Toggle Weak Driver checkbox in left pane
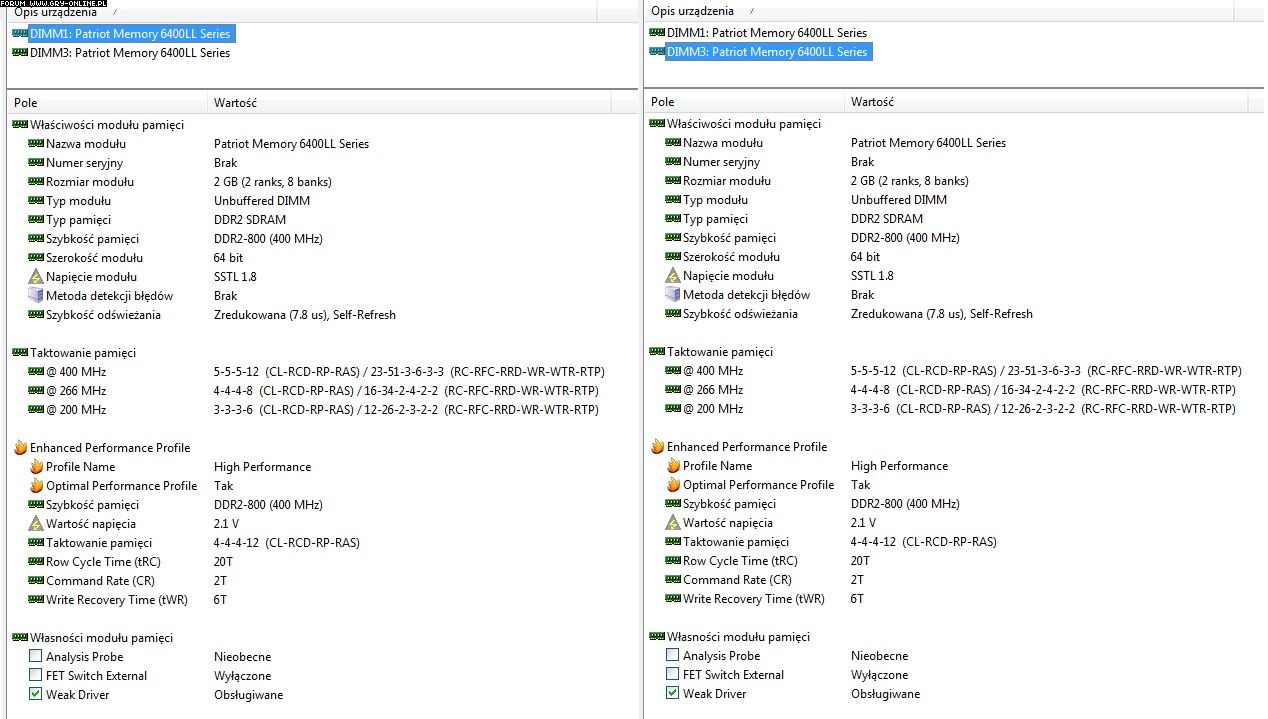 (36, 694)
